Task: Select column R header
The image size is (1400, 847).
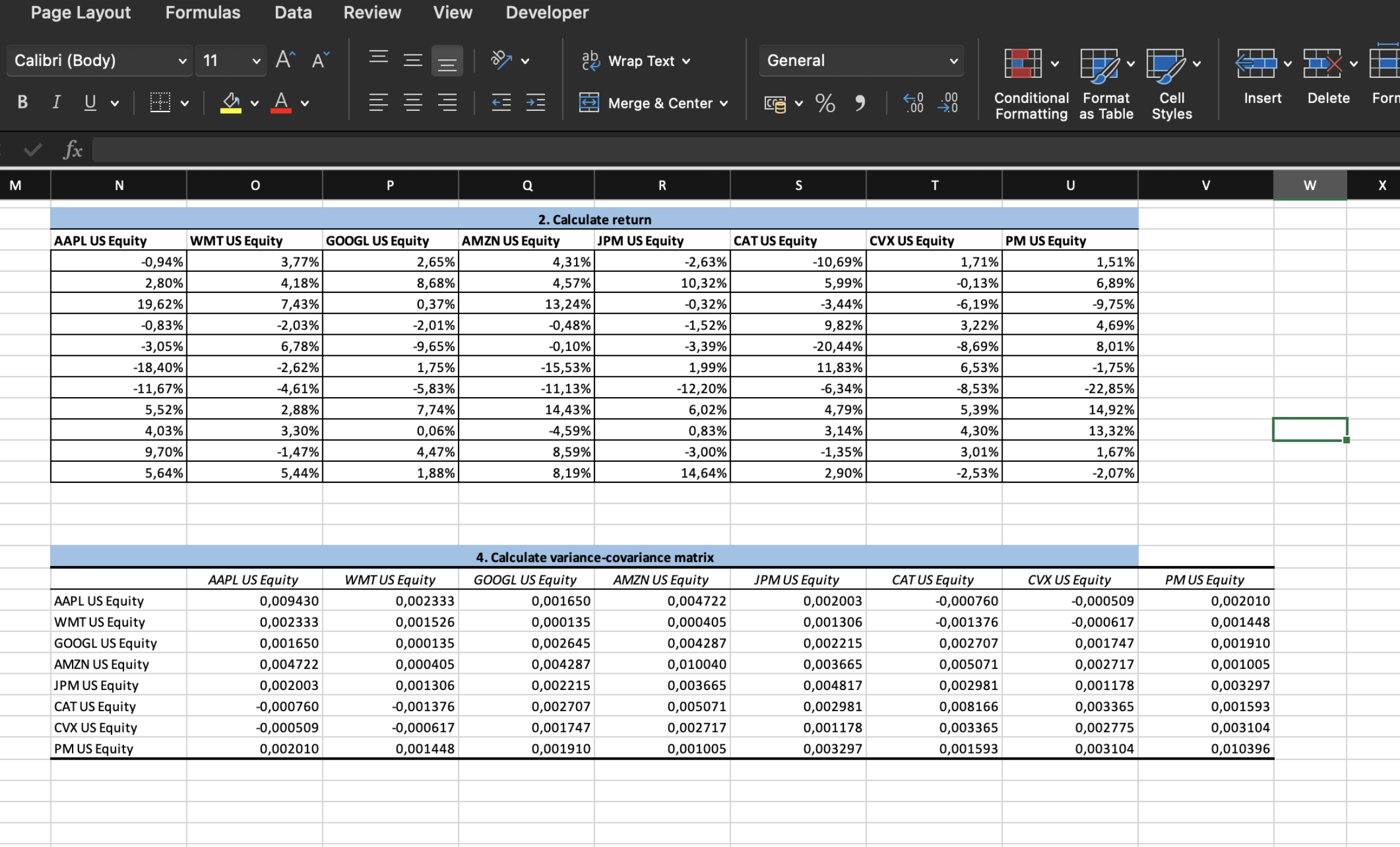Action: coord(662,185)
